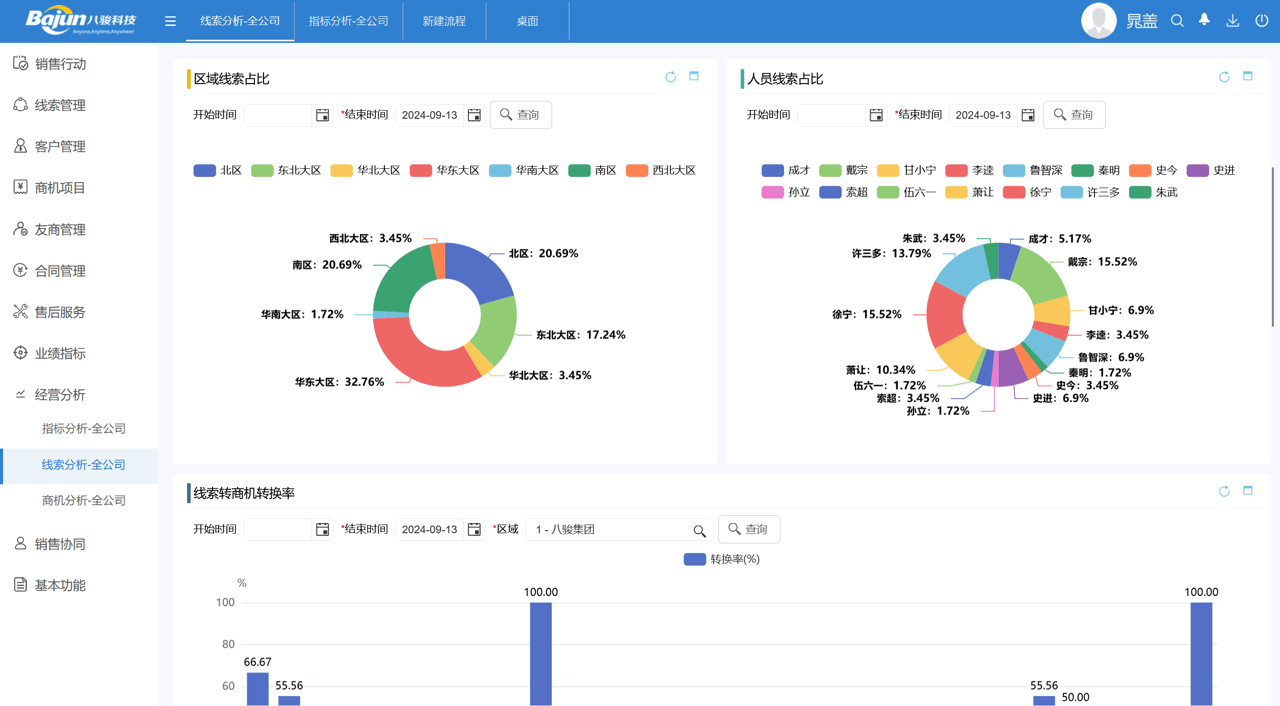The height and width of the screenshot is (706, 1280).
Task: Click the download icon in header
Action: click(x=1232, y=21)
